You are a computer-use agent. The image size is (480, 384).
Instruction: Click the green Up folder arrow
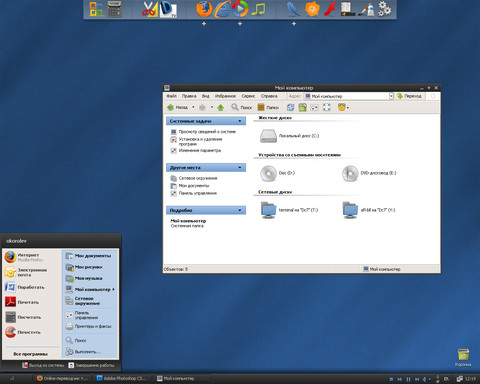coord(220,107)
